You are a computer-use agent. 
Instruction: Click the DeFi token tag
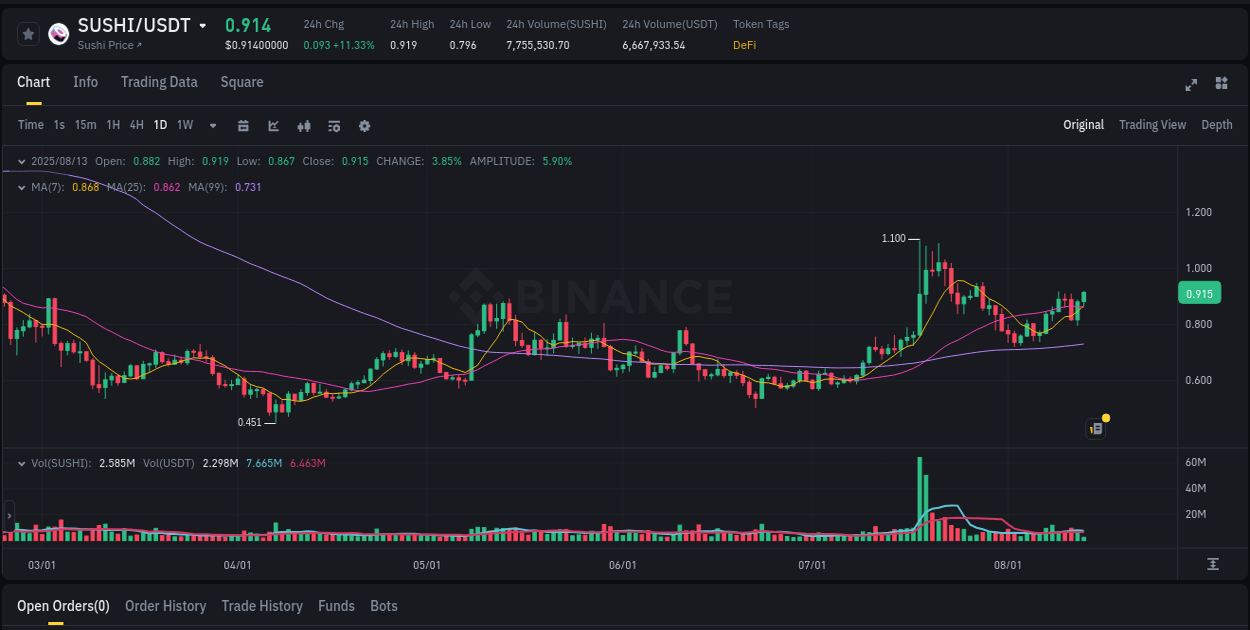click(744, 45)
